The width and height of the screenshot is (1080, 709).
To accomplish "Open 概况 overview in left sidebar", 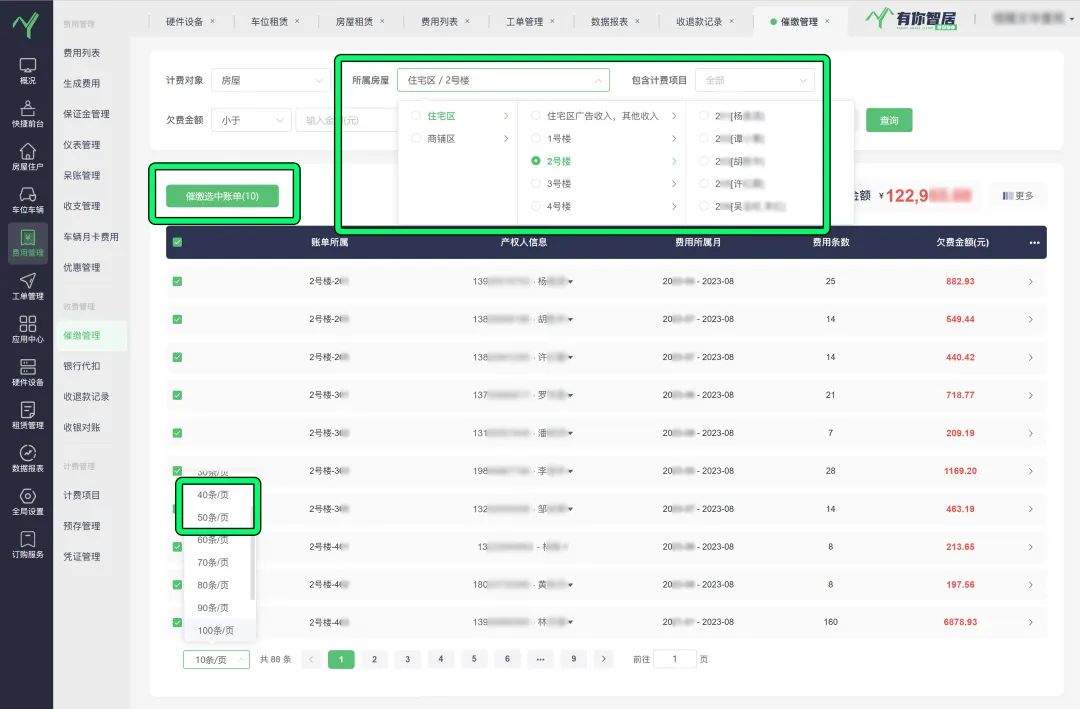I will 27,70.
